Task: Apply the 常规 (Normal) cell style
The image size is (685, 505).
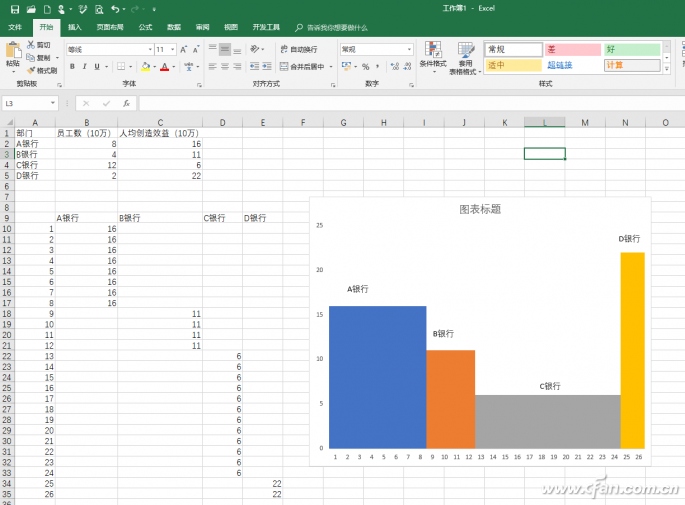Action: 513,49
